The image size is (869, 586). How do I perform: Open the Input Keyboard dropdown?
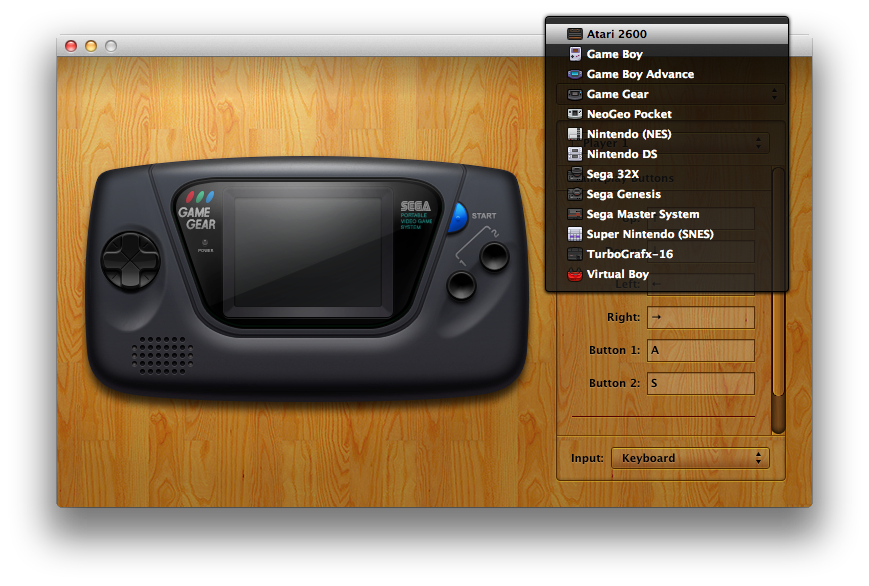[690, 458]
